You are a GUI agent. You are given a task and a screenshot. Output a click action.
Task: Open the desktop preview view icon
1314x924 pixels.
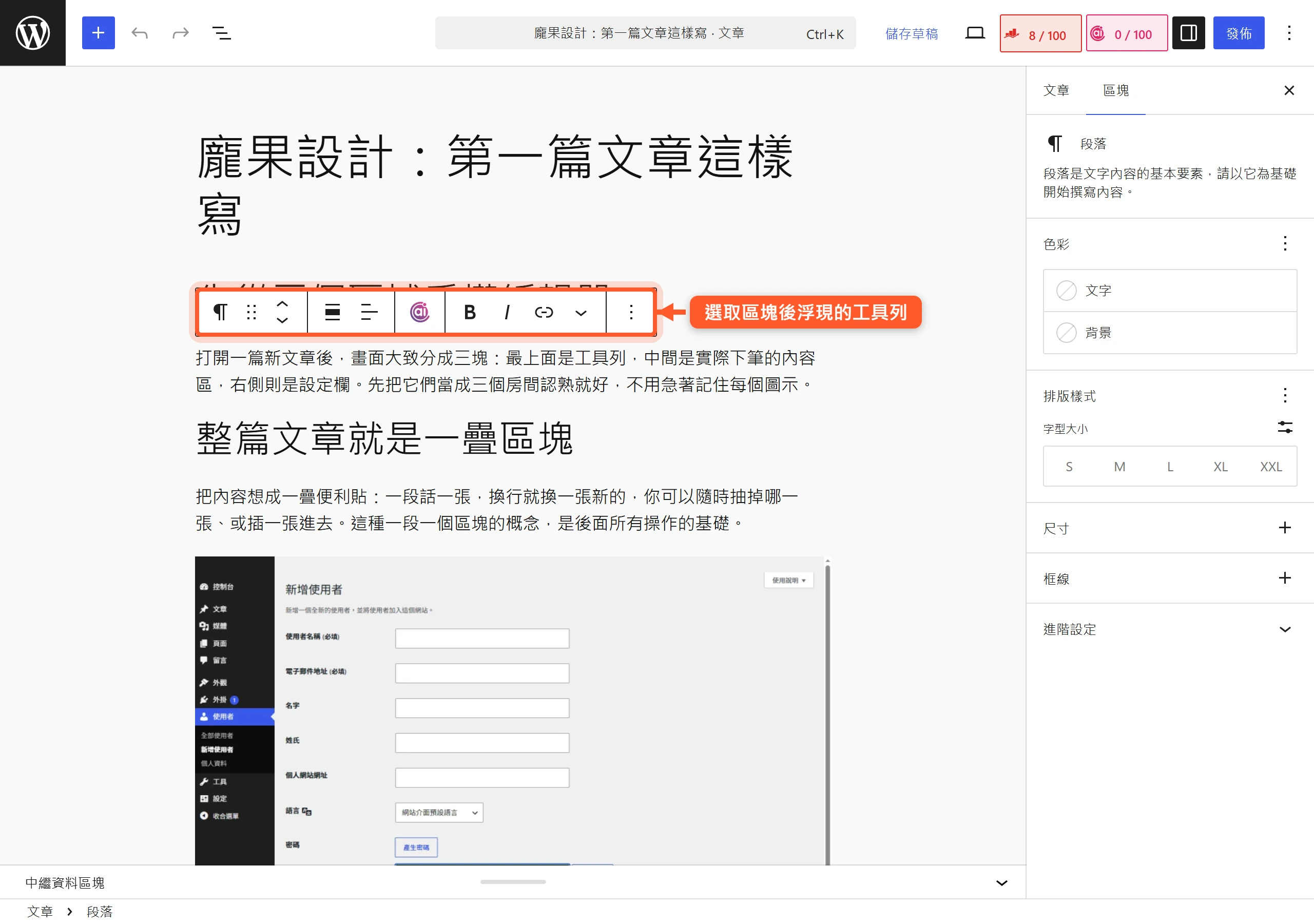[975, 33]
